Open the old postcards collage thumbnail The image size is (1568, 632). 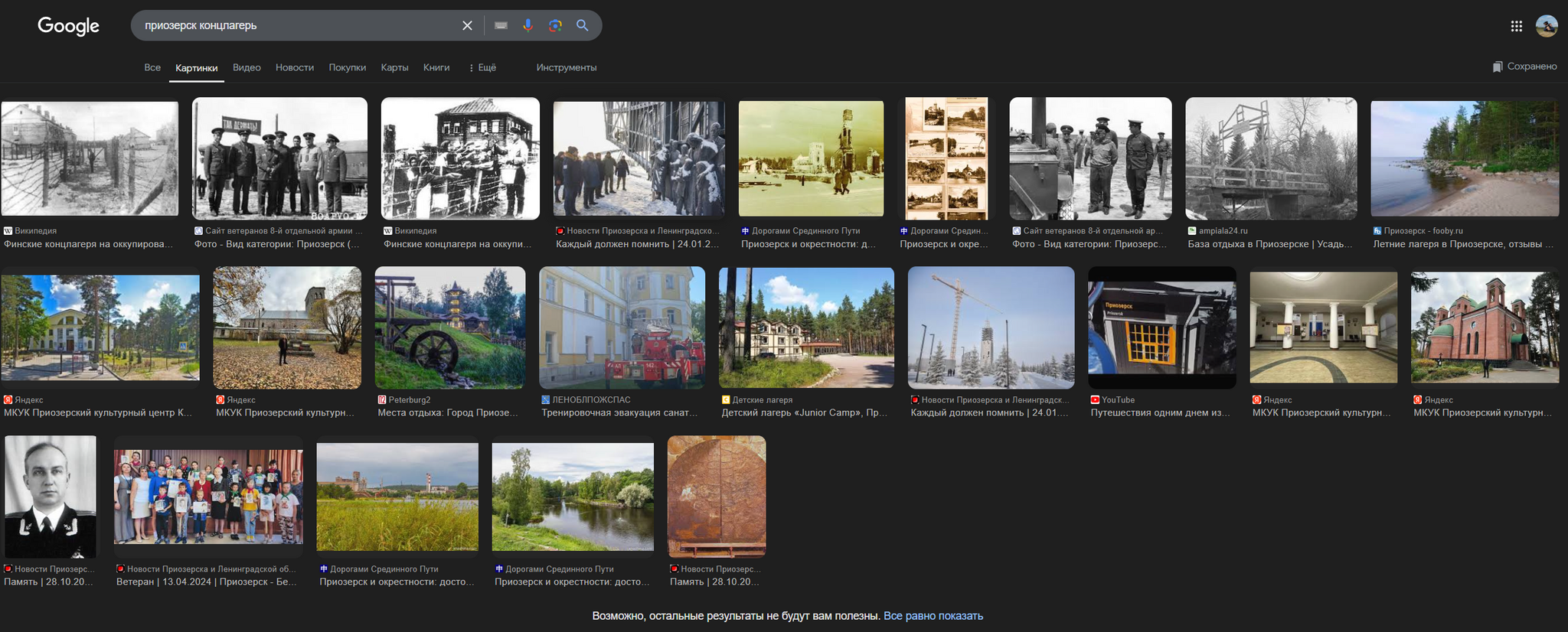[x=946, y=158]
